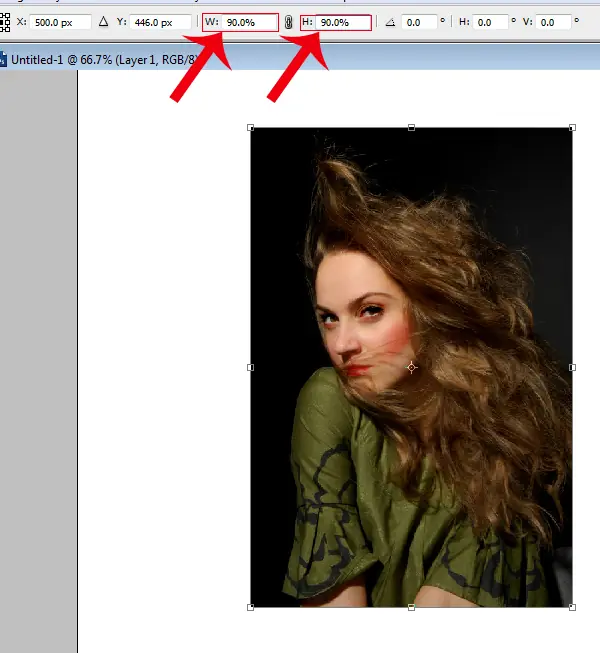600x653 pixels.
Task: Click the W width percentage field
Action: coord(250,22)
